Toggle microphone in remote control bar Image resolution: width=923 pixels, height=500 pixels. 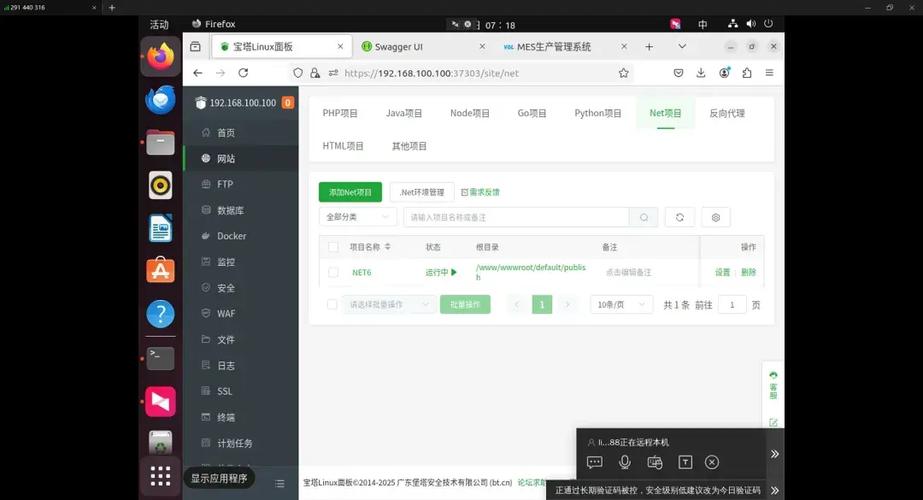(x=625, y=462)
